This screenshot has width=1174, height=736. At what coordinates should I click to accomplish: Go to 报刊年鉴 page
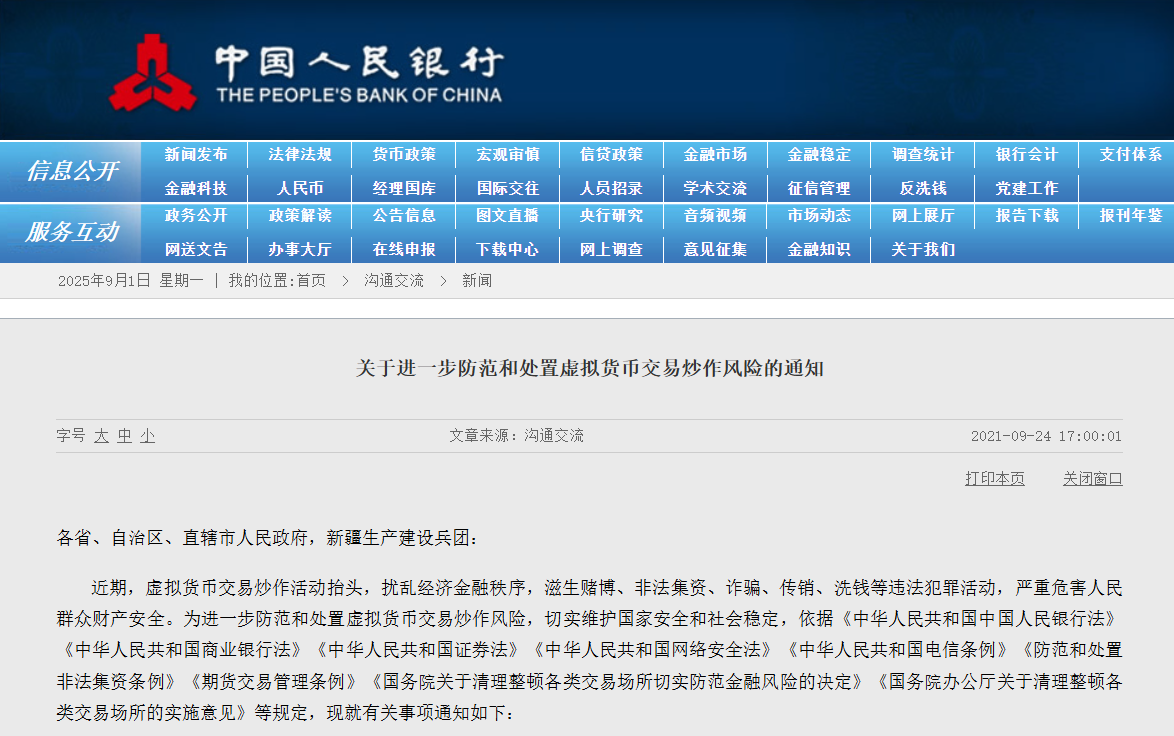click(1131, 216)
